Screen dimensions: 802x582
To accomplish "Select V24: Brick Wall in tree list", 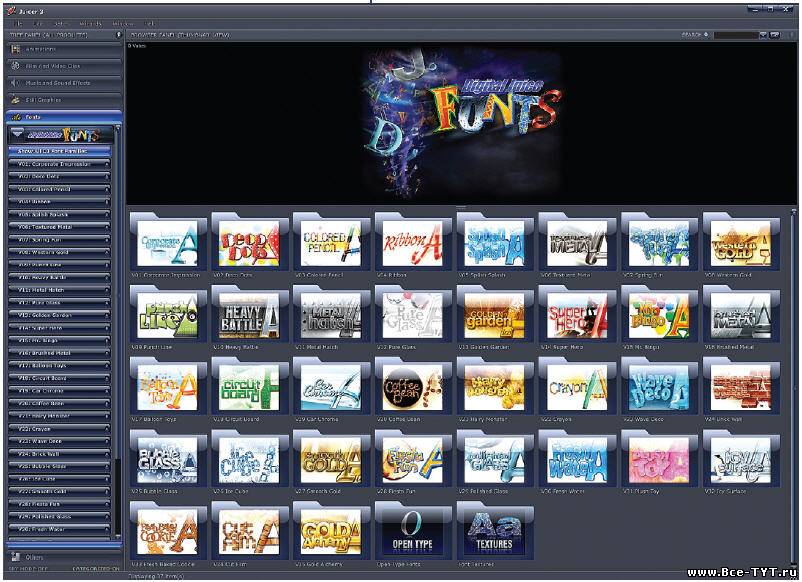I will coord(59,454).
